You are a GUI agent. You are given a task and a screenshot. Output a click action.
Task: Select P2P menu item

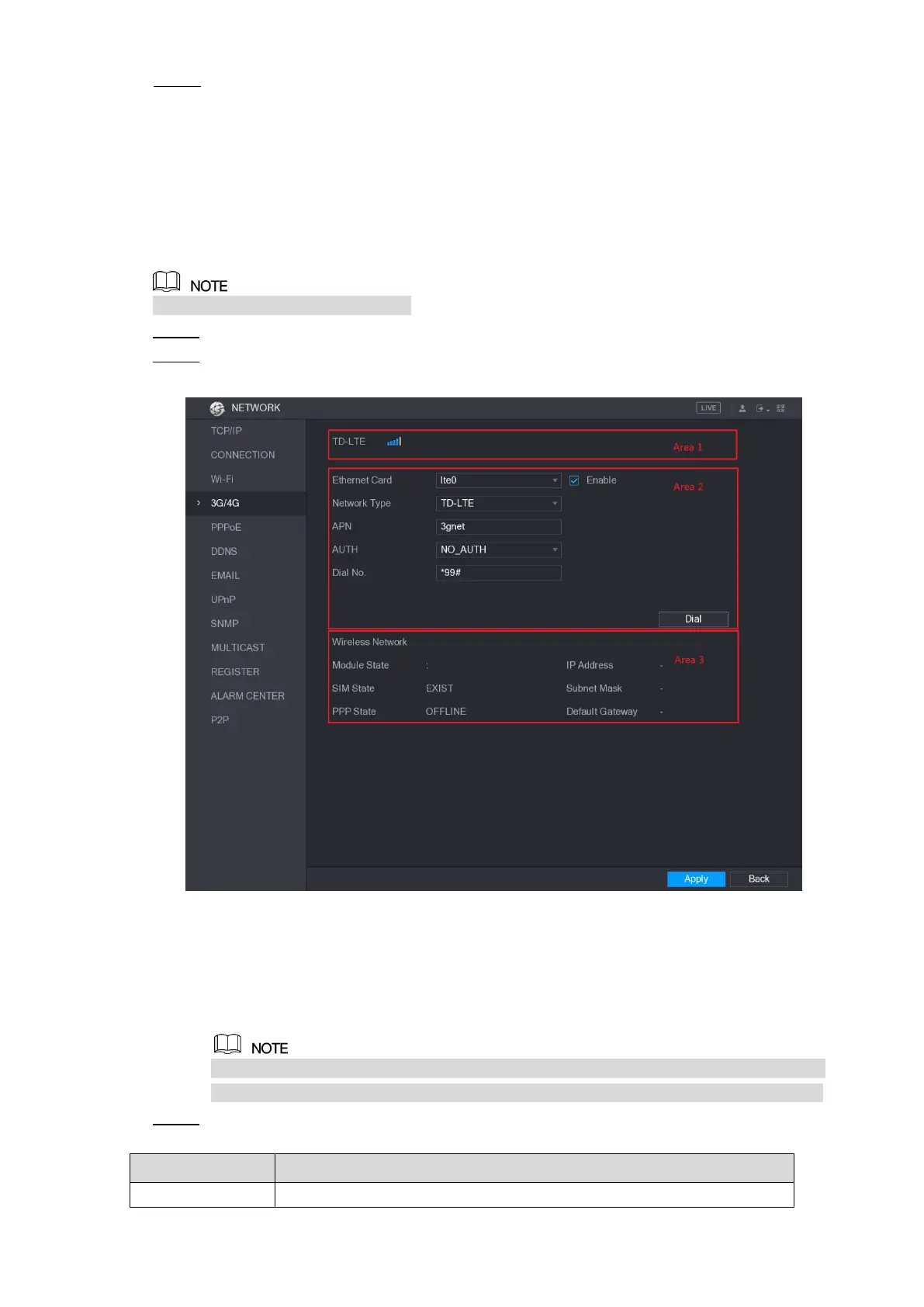(220, 720)
